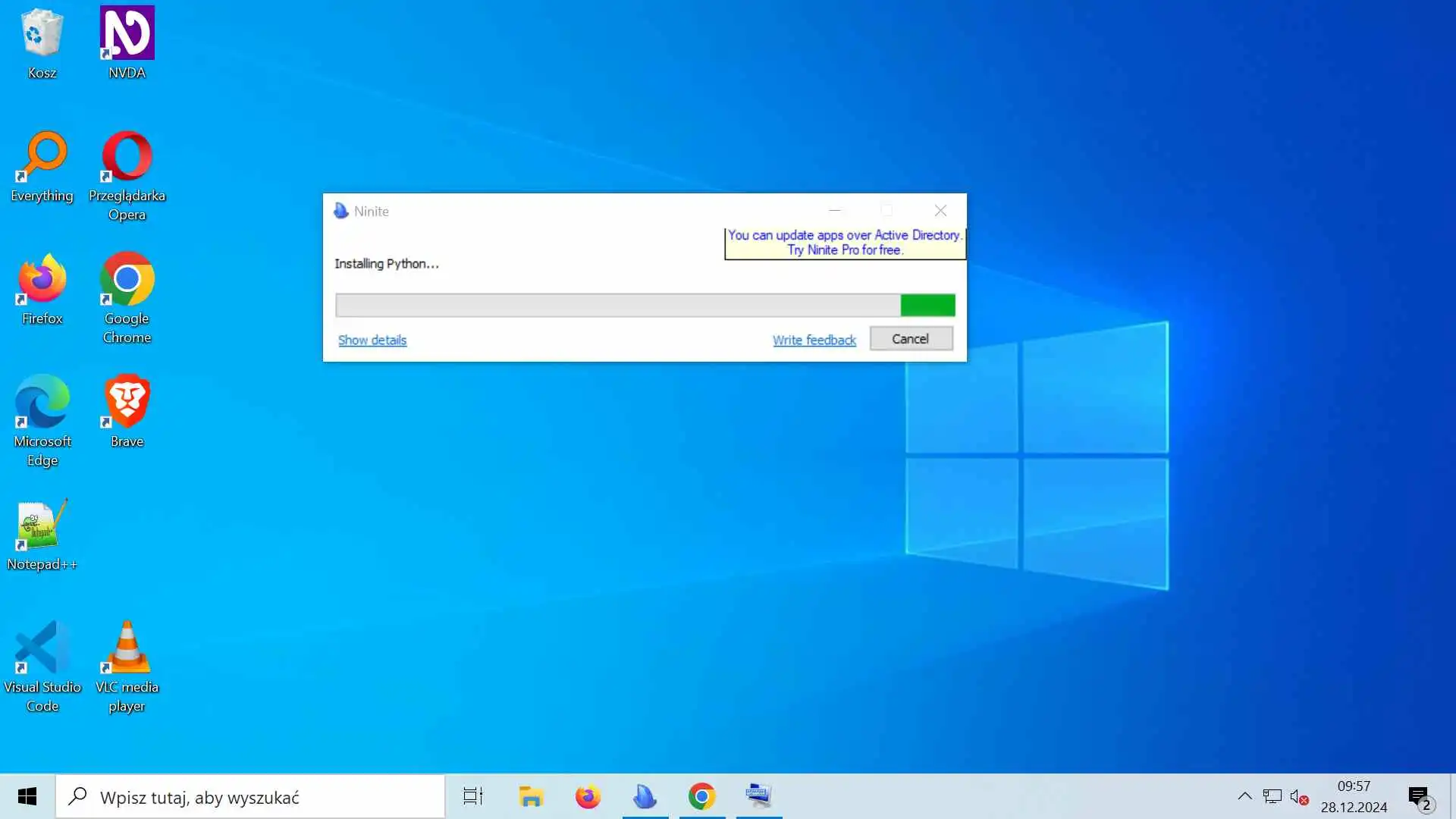Viewport: 1456px width, 819px height.
Task: Click the Ninite Pro Active Directory tooltip
Action: [x=844, y=243]
